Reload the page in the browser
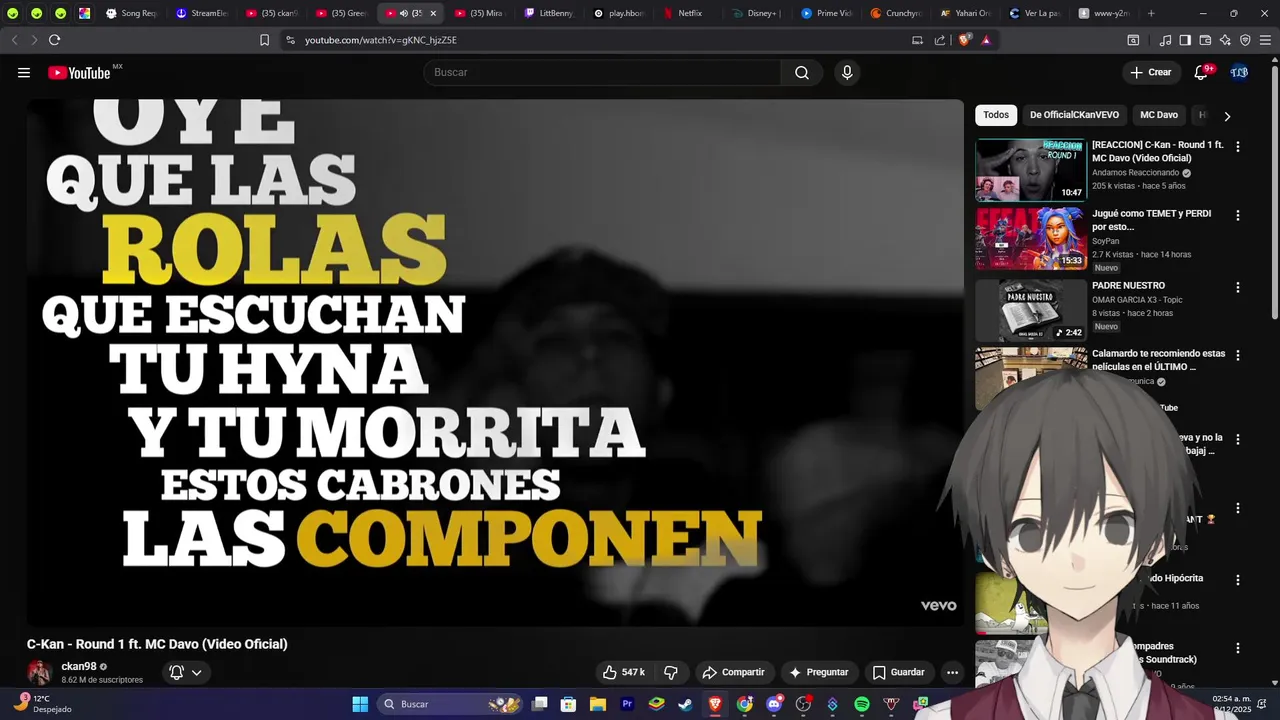Viewport: 1280px width, 720px height. 54,40
